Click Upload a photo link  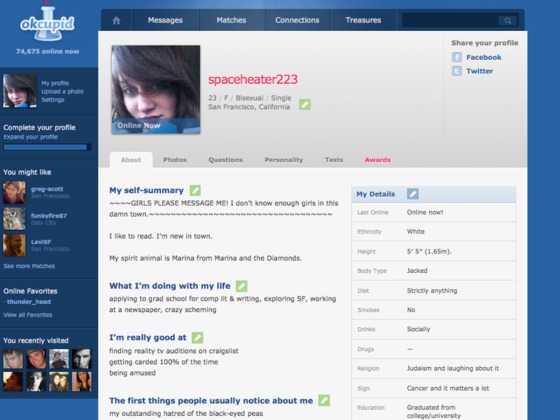(62, 91)
